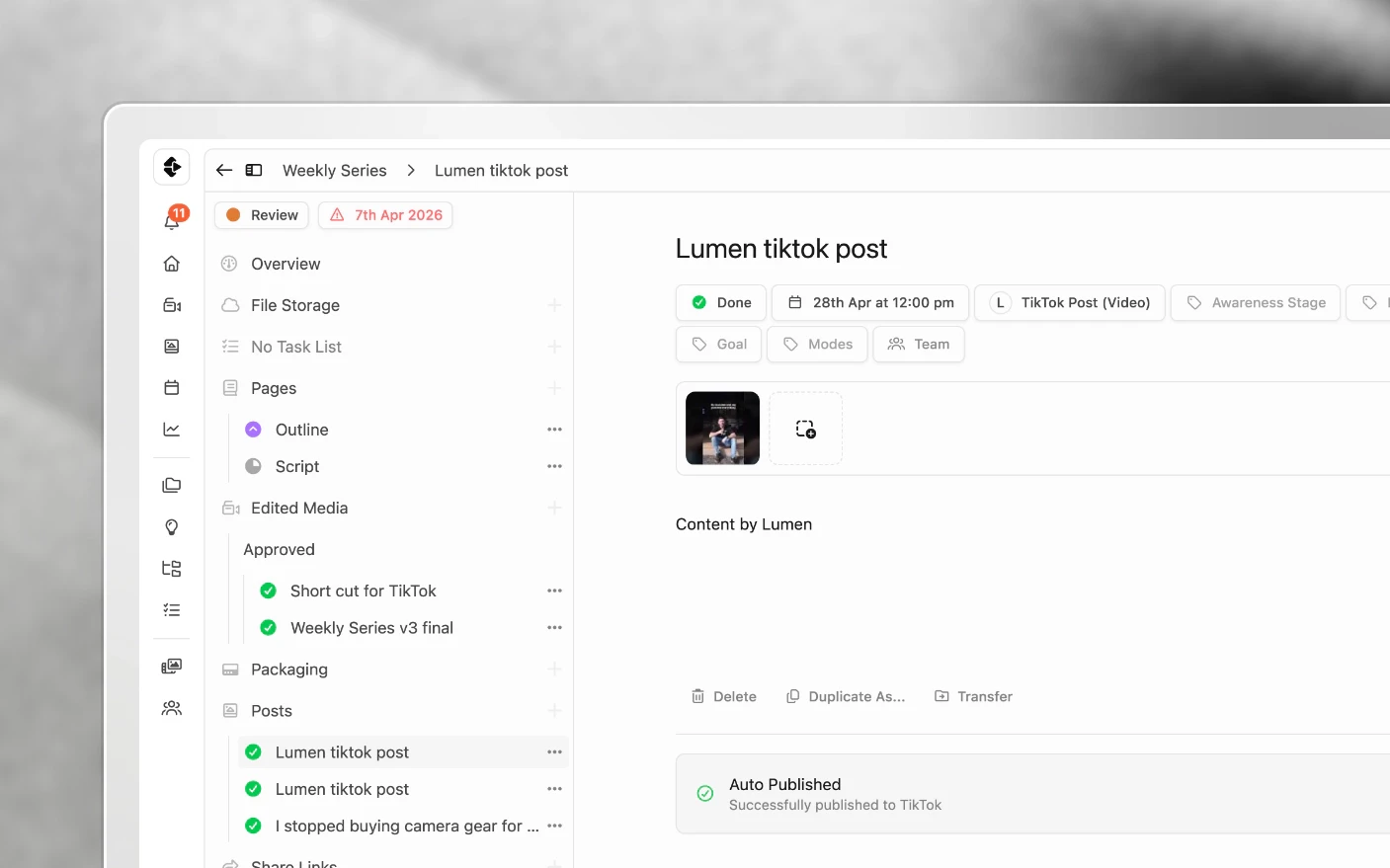Add a file with File Storage plus

(x=554, y=305)
